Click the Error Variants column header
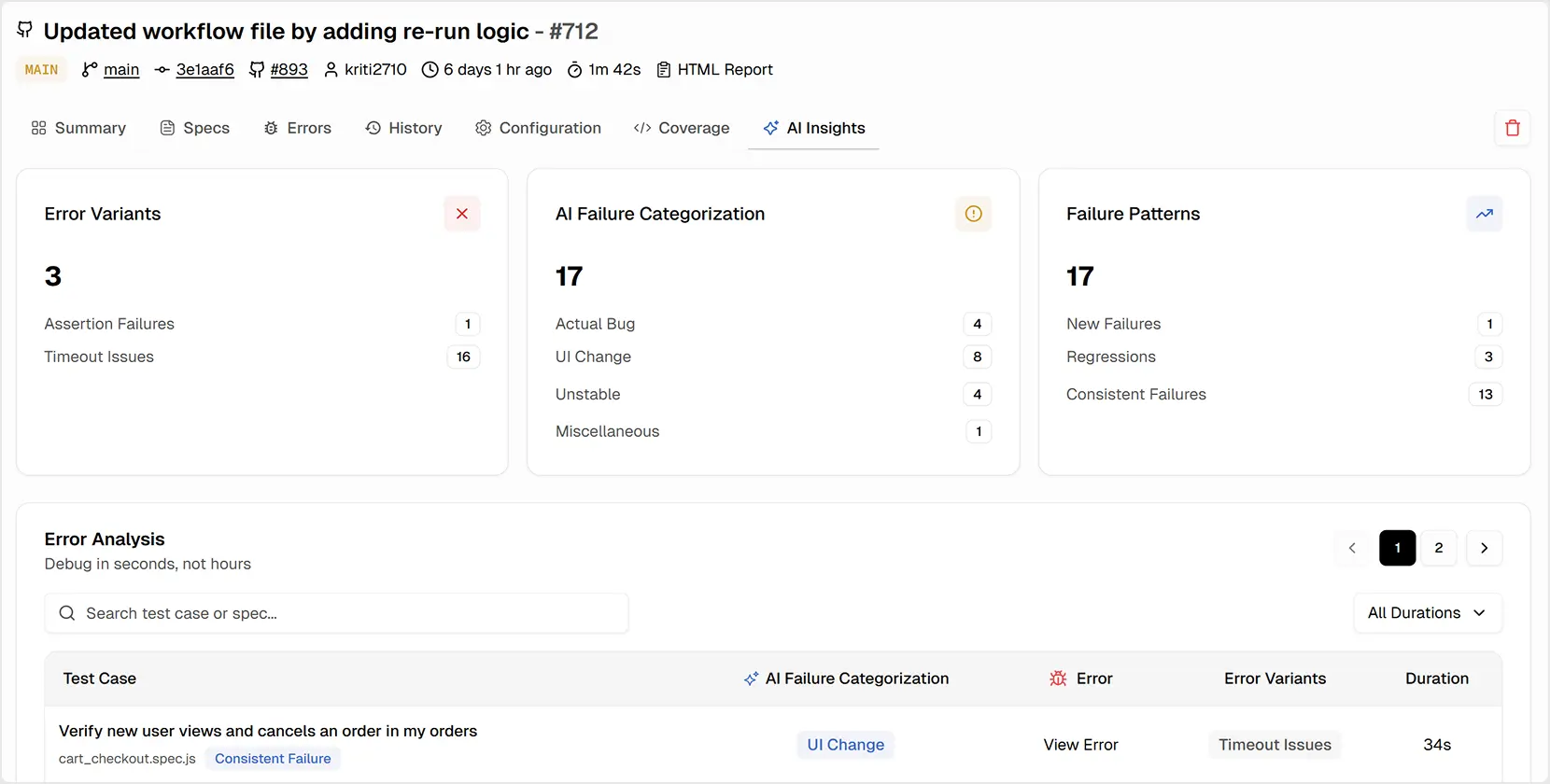1550x784 pixels. point(1275,679)
